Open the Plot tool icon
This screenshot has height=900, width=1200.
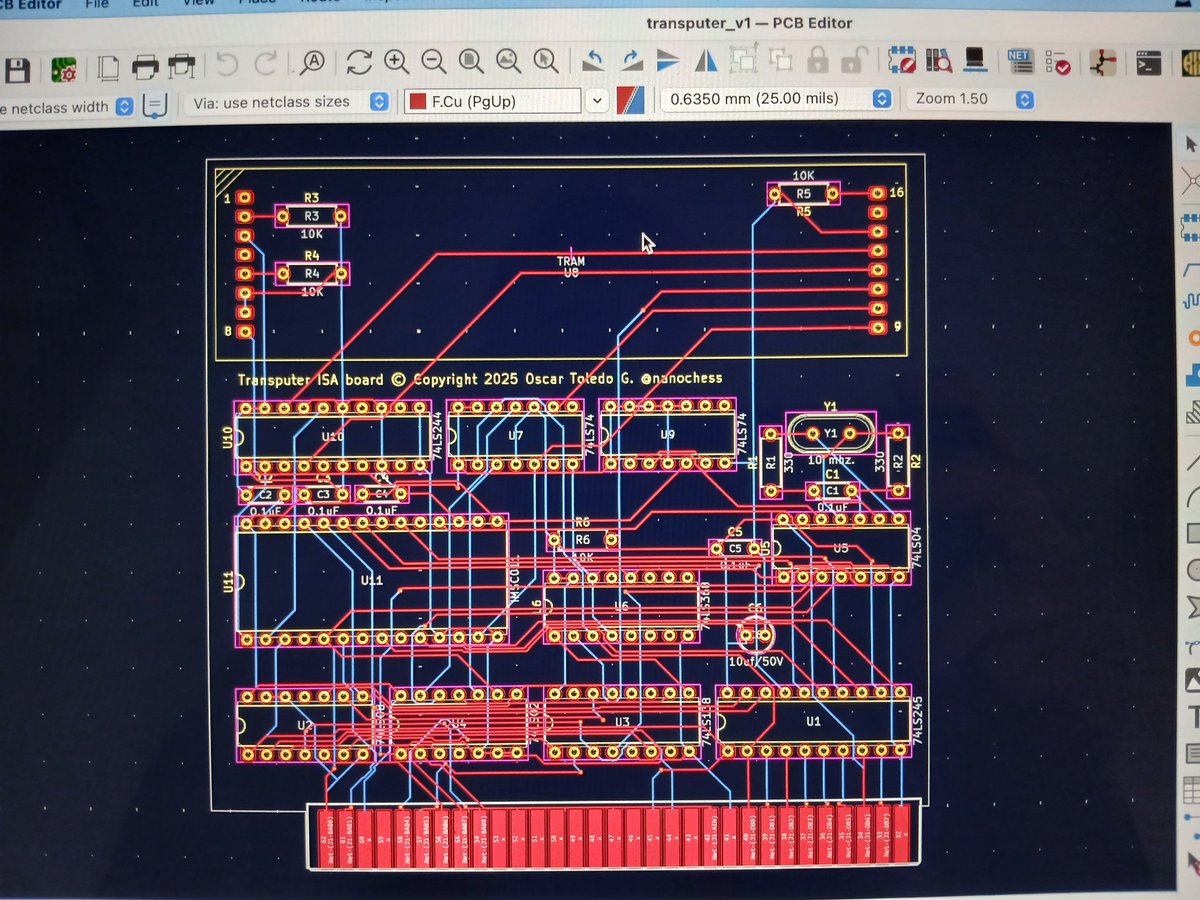point(182,66)
